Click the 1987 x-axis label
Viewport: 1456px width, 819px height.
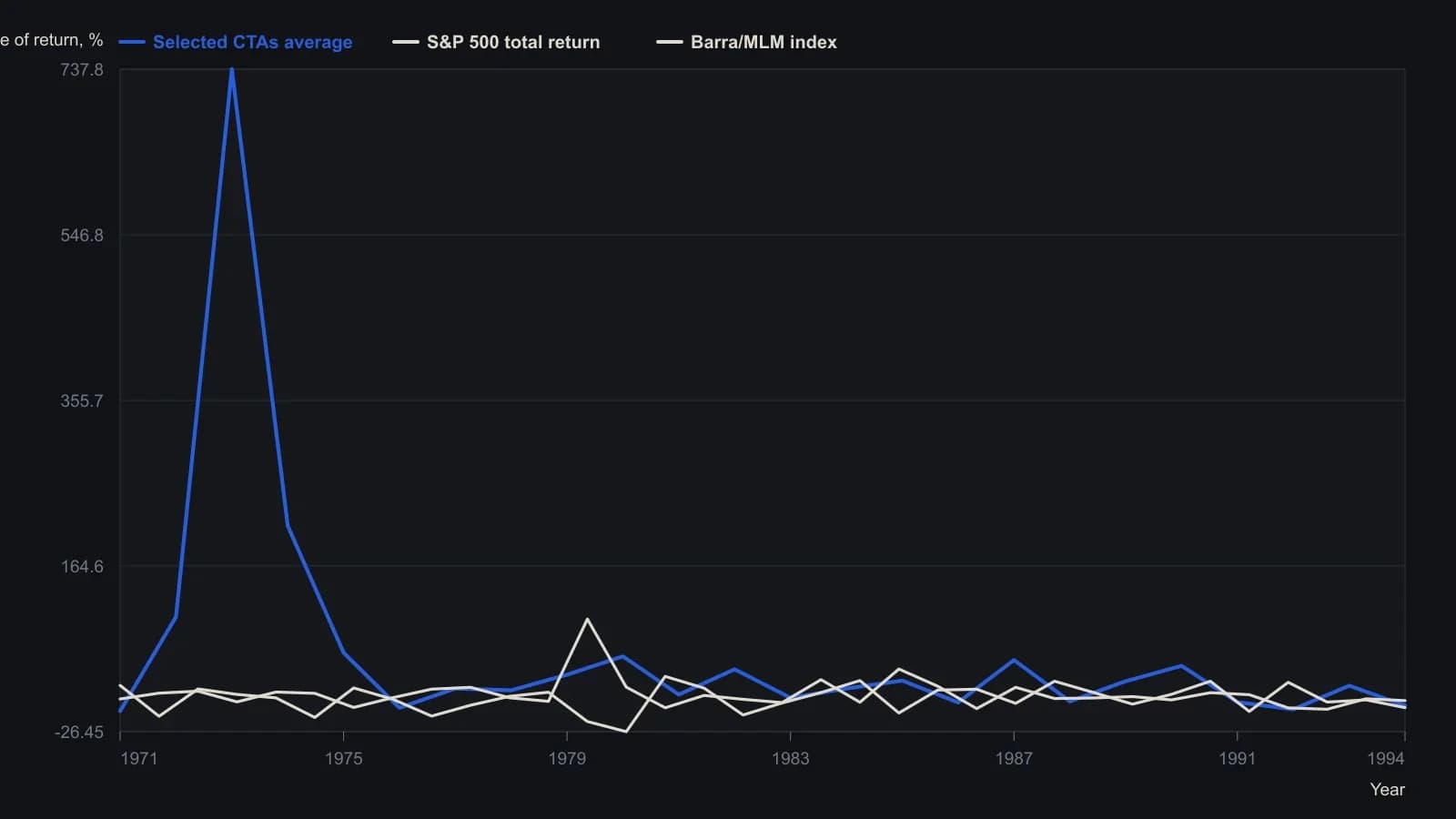1014,759
